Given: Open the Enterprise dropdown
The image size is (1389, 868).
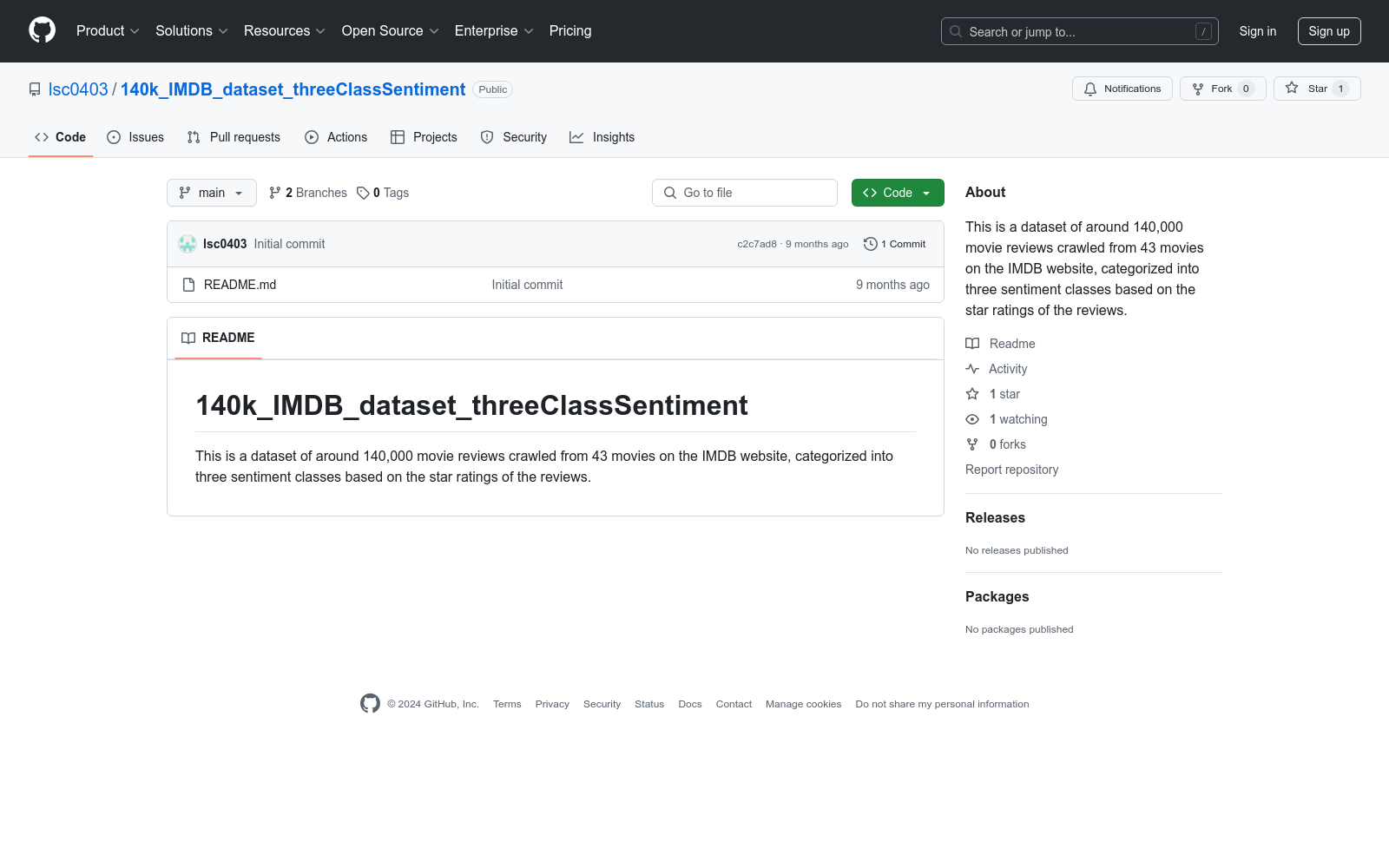Looking at the screenshot, I should pyautogui.click(x=494, y=31).
